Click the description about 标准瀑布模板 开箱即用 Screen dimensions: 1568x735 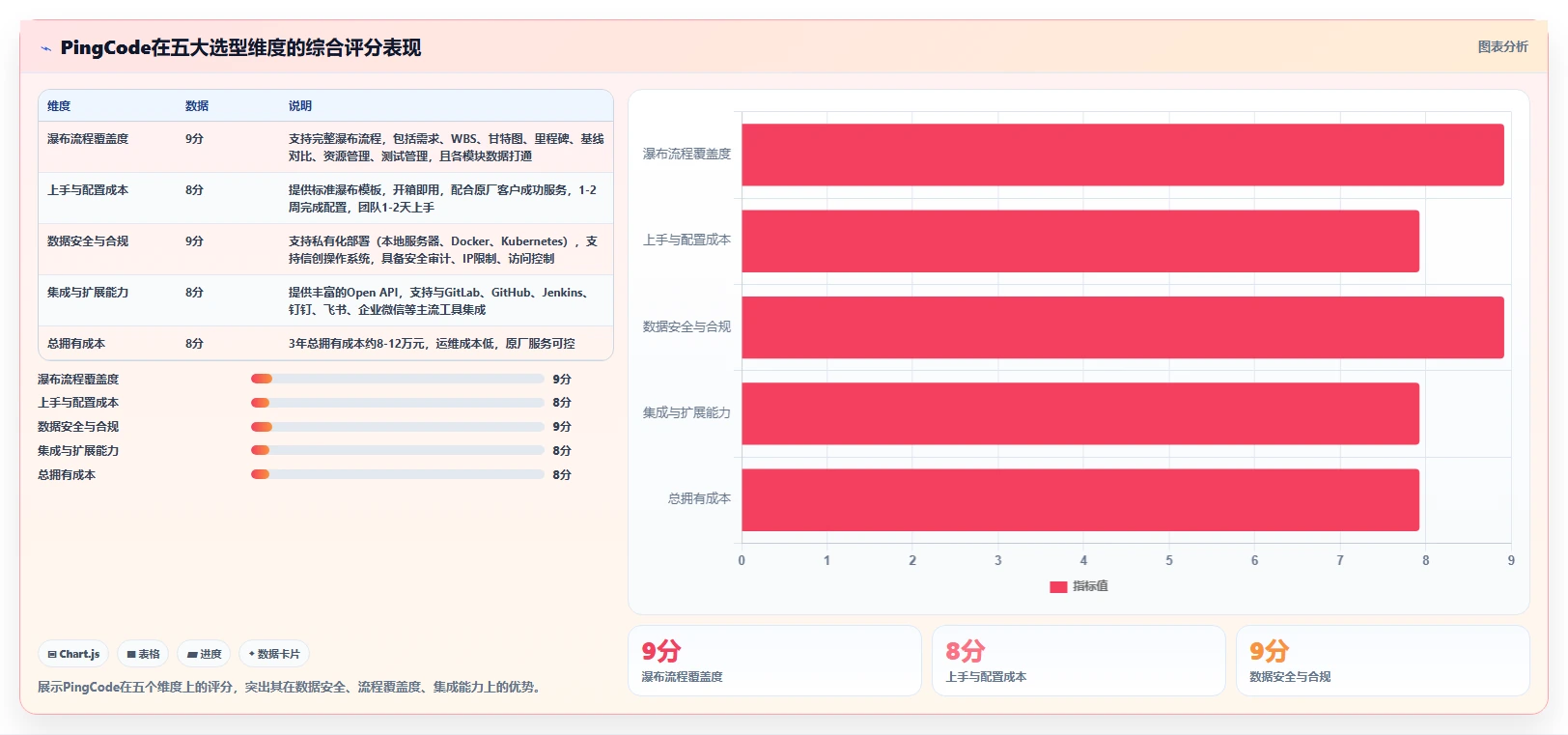click(x=442, y=199)
